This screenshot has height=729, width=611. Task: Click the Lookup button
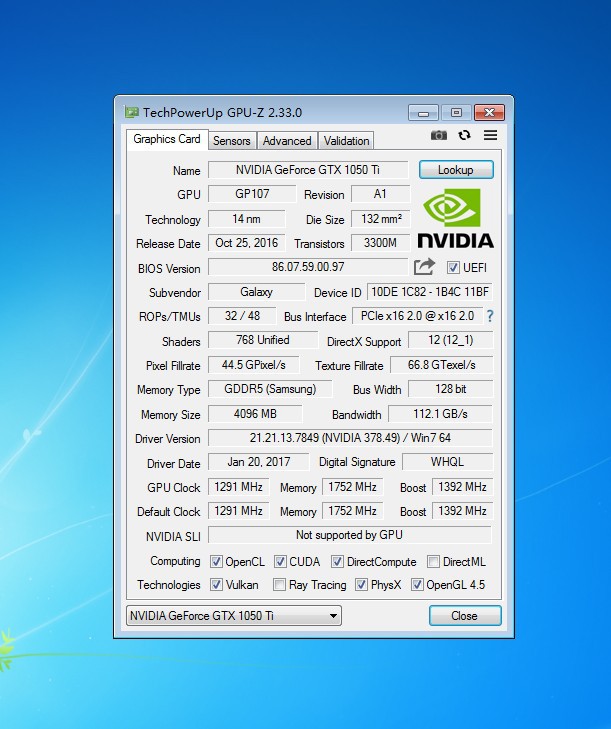(x=456, y=170)
